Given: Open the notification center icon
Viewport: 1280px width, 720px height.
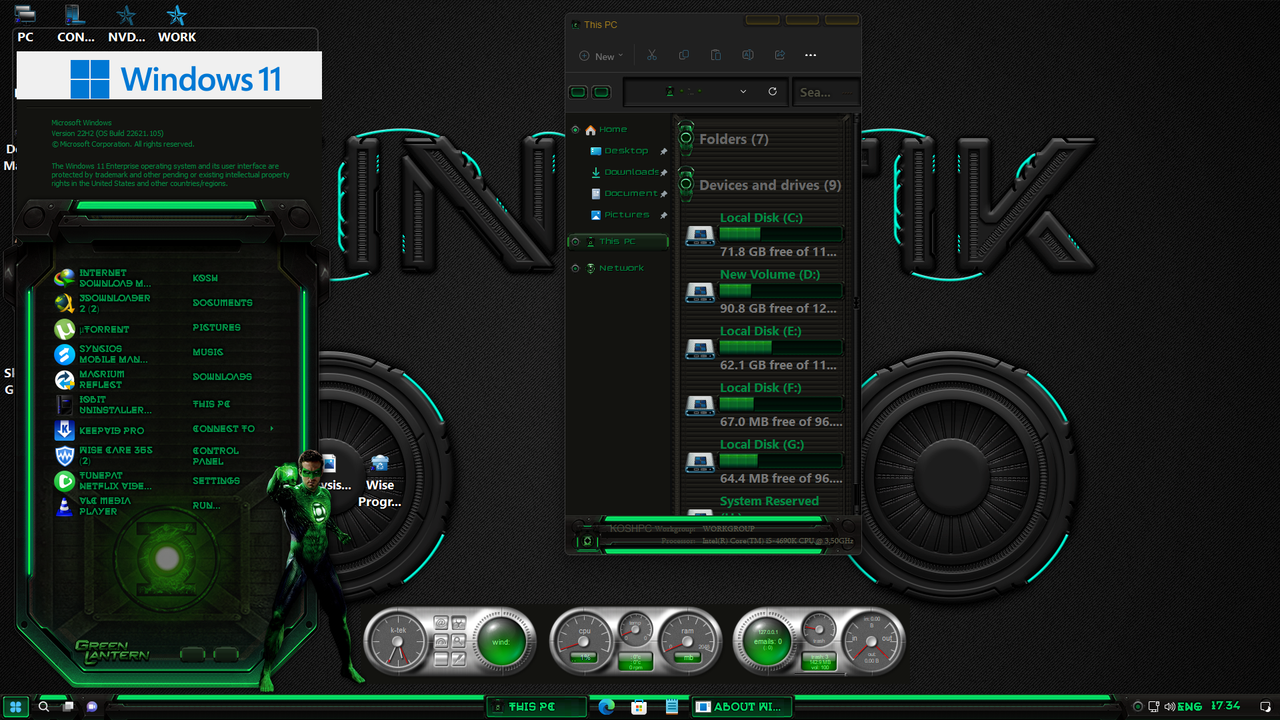Looking at the screenshot, I should click(1264, 706).
